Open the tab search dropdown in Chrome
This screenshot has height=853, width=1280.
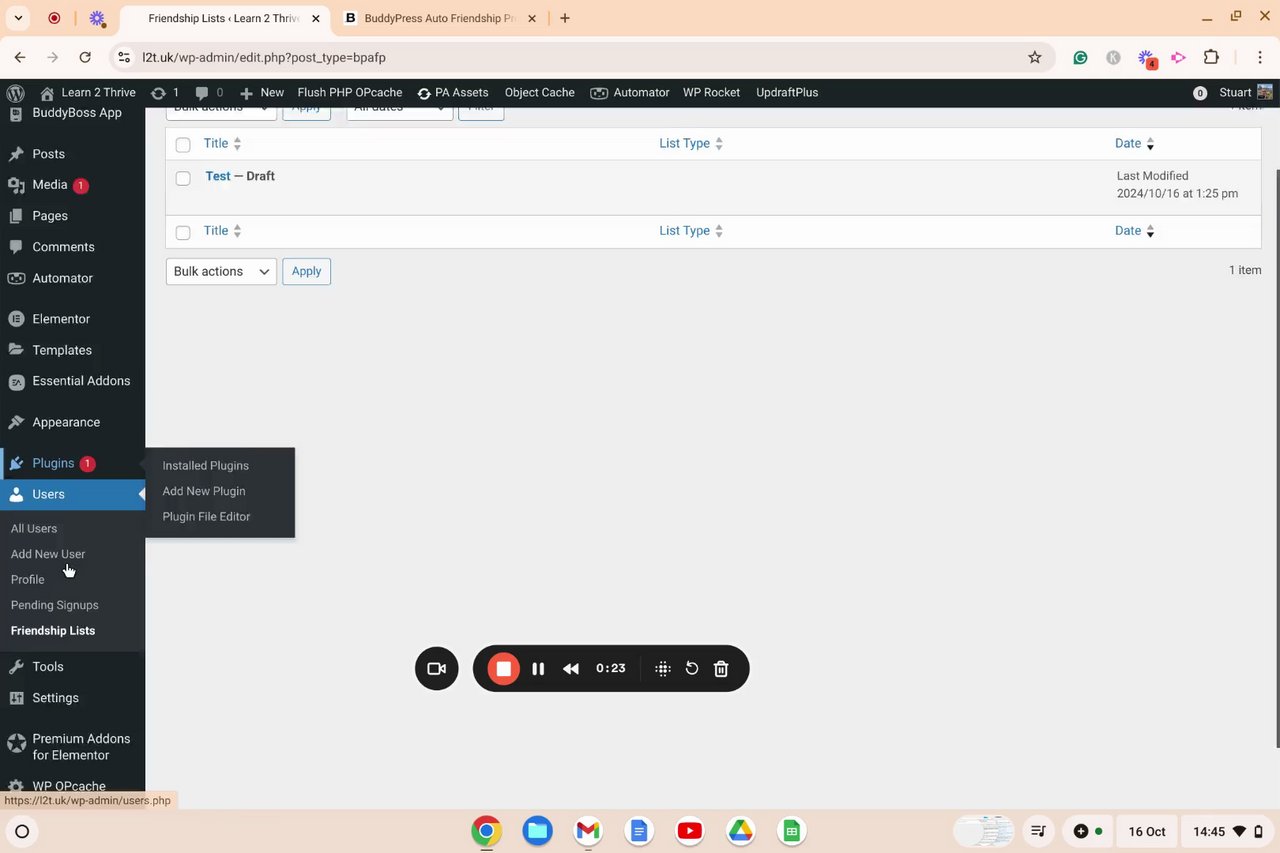tap(18, 18)
